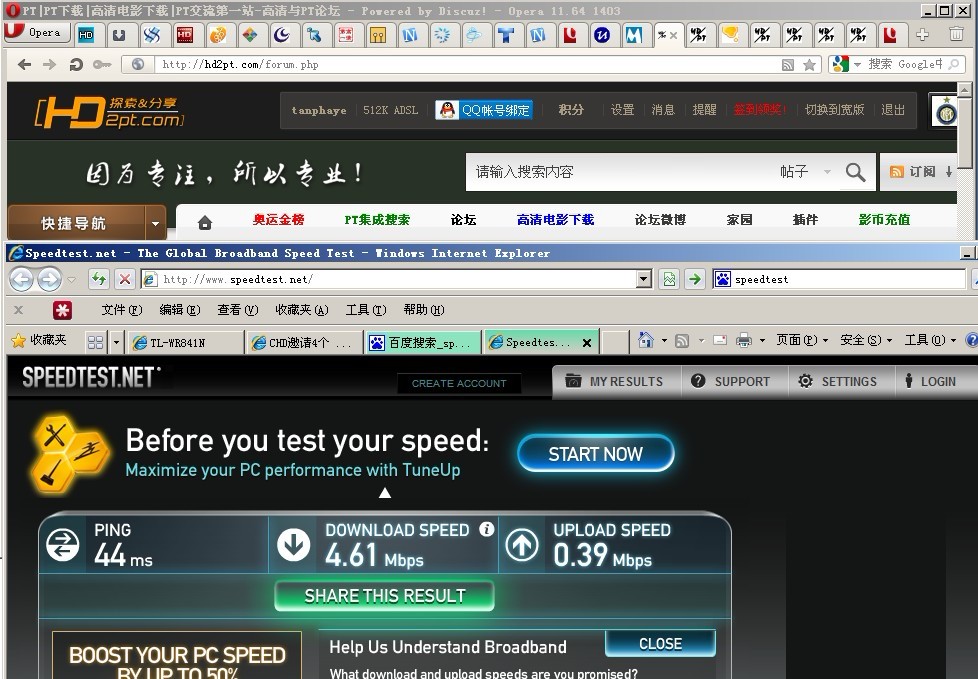The width and height of the screenshot is (978, 679).
Task: Click the QQ account binding button
Action: pos(485,110)
